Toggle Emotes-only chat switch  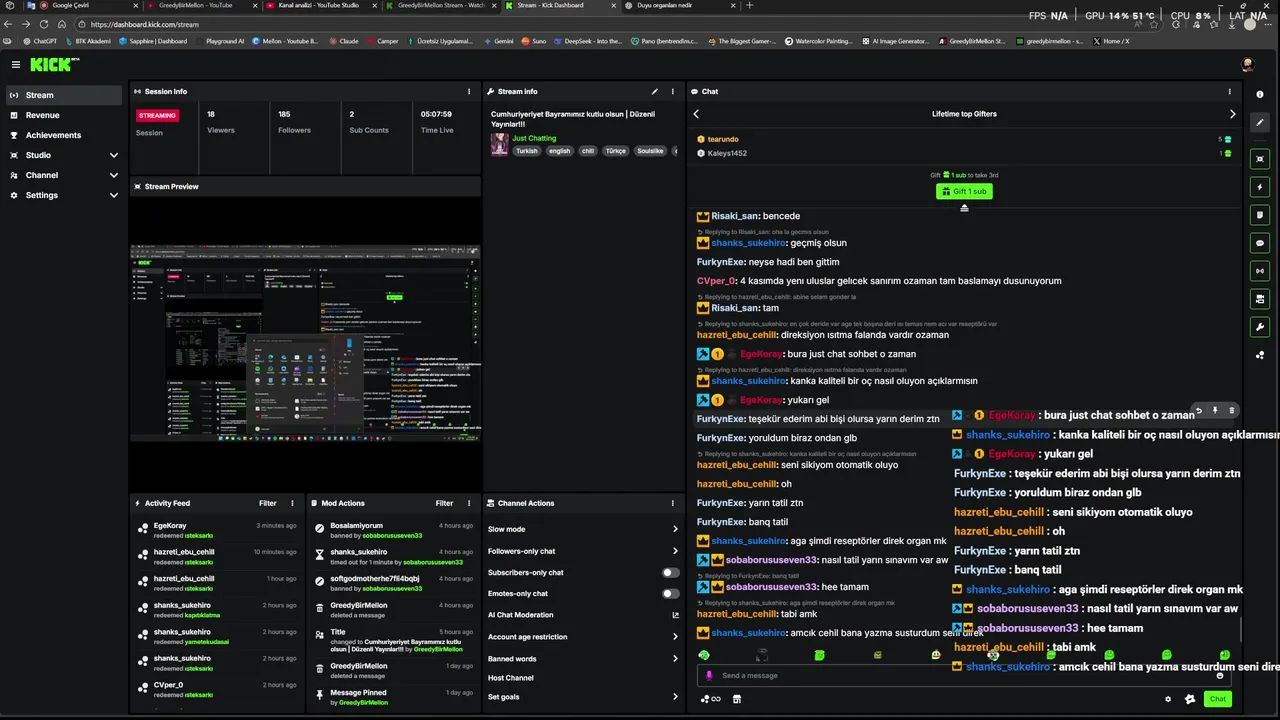click(670, 593)
